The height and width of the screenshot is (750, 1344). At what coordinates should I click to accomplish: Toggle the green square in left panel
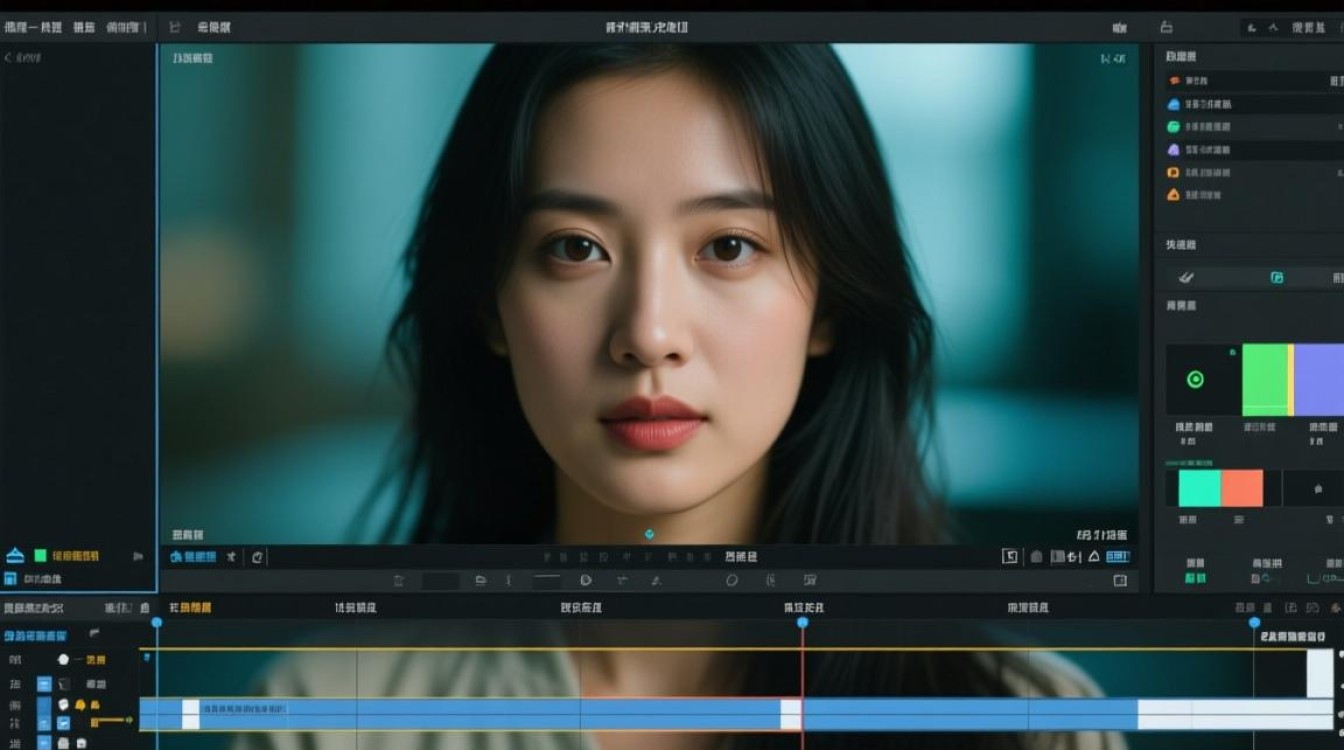point(40,555)
